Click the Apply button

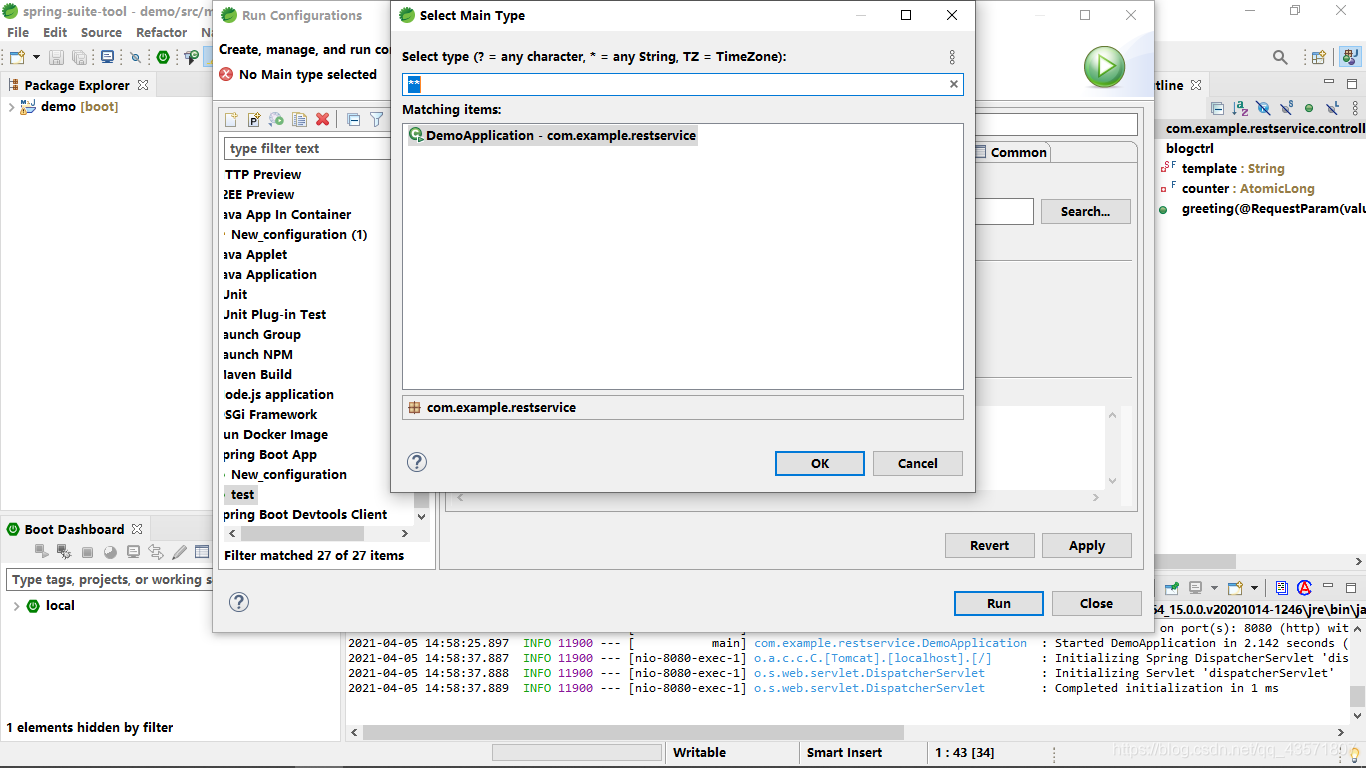[1087, 545]
